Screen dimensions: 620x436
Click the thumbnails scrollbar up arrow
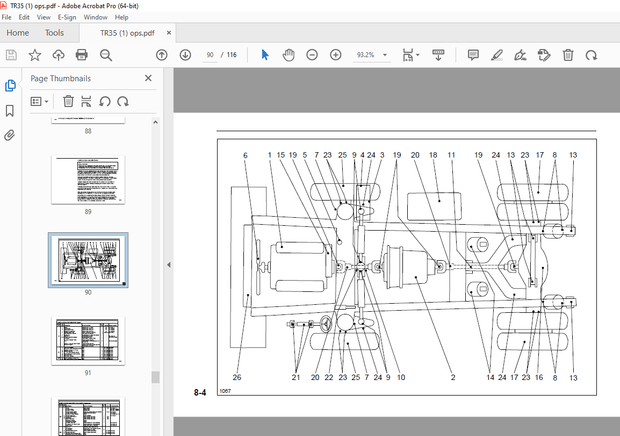[x=155, y=122]
